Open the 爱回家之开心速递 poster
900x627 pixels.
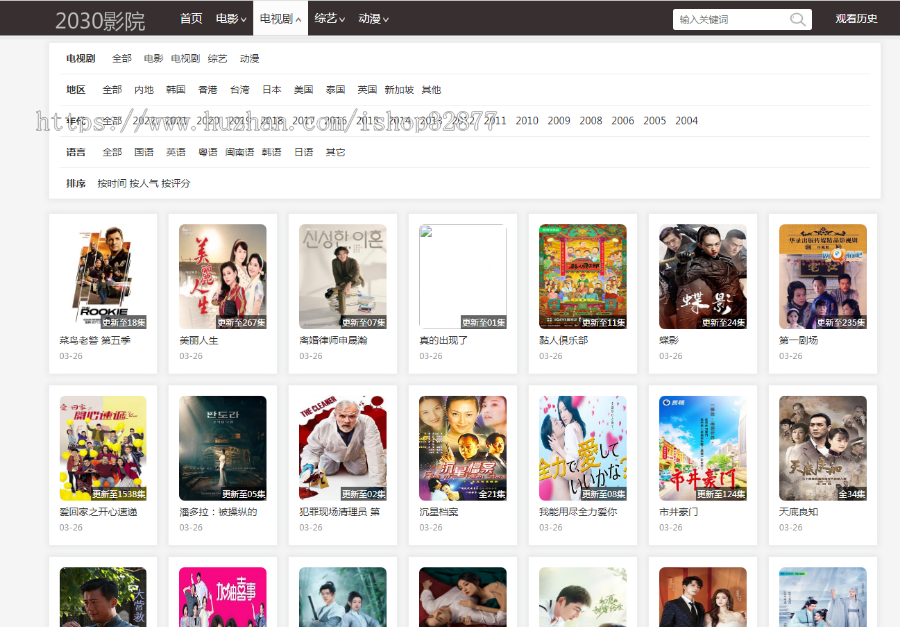[103, 448]
